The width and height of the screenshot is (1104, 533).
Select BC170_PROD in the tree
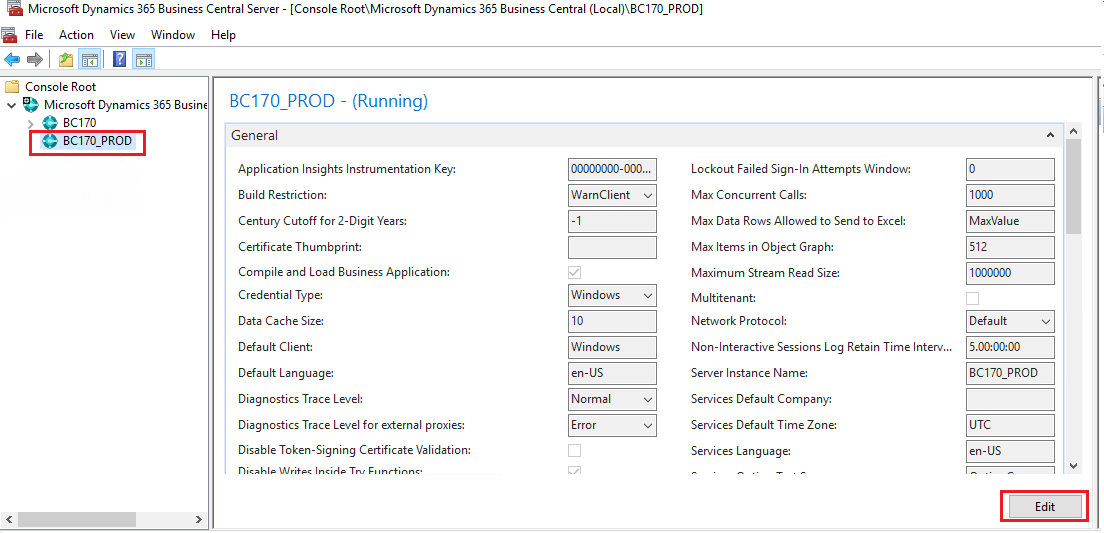[97, 141]
